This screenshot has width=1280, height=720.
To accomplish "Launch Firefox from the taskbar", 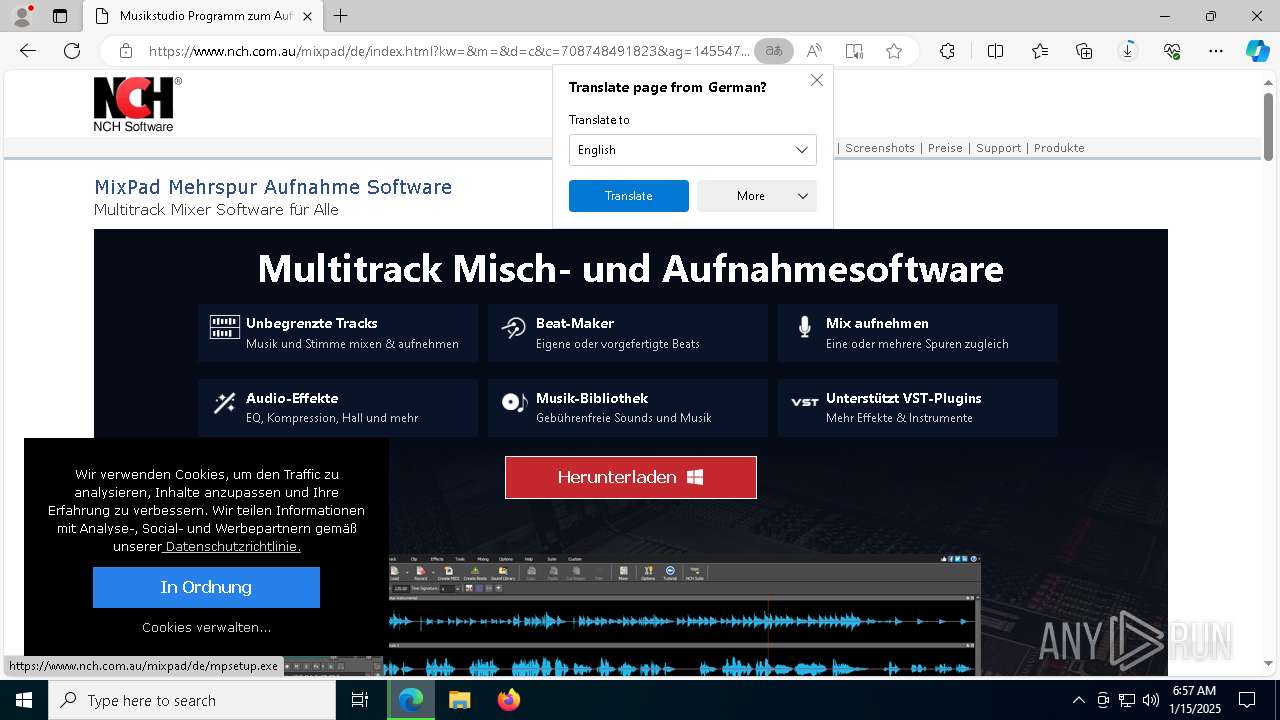I will (x=508, y=700).
